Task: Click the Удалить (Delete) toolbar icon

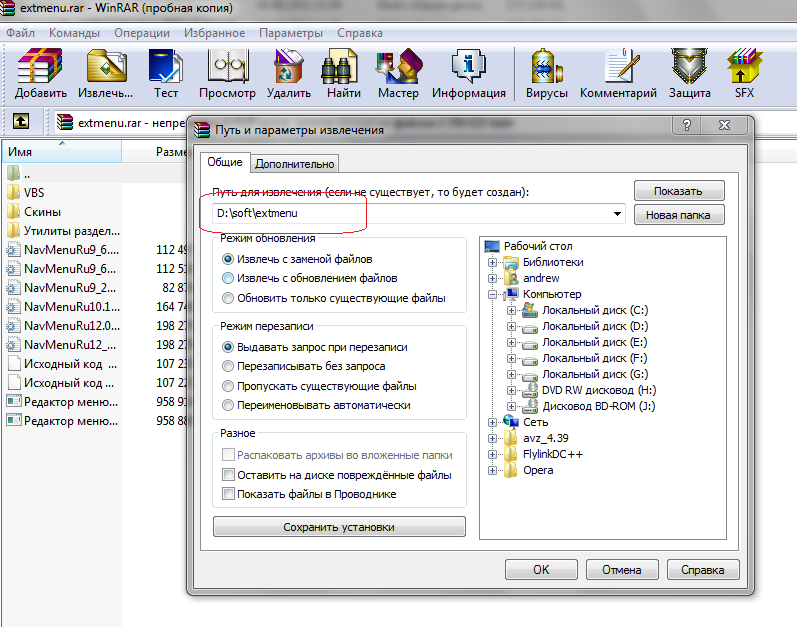Action: point(289,73)
